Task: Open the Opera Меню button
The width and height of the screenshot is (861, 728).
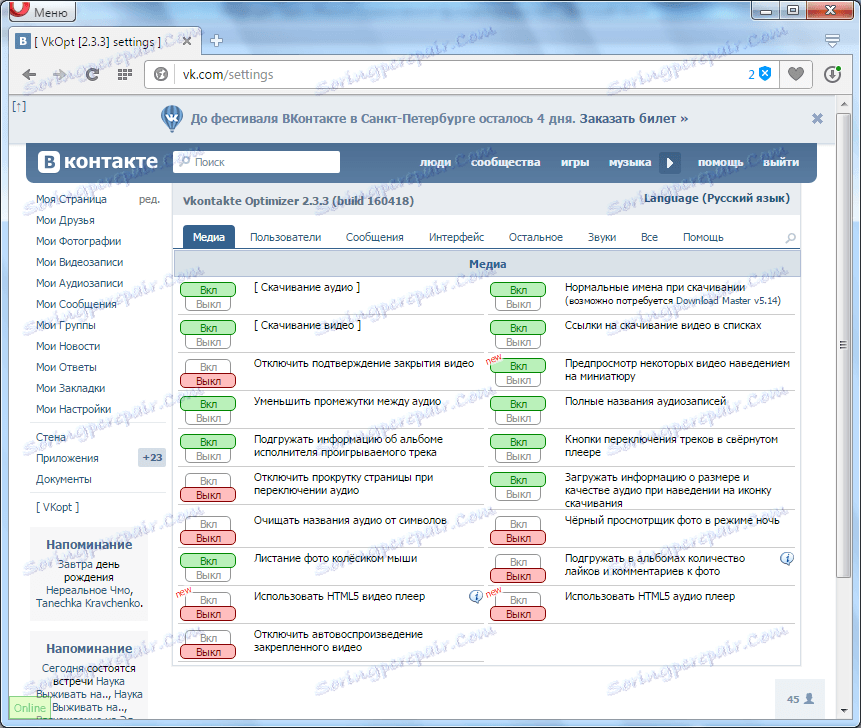Action: [x=42, y=11]
